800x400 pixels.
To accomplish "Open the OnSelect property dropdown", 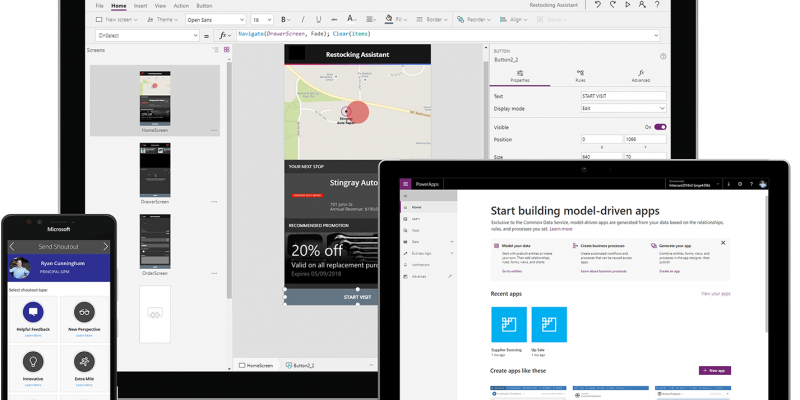I will pyautogui.click(x=147, y=36).
